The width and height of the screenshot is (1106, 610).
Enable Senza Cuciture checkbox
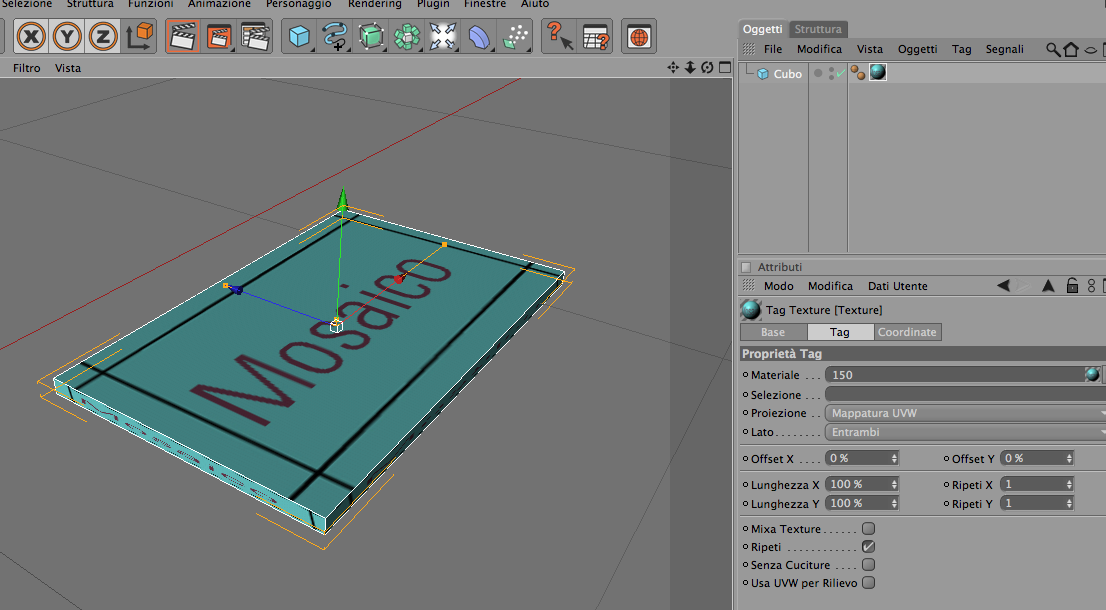pyautogui.click(x=868, y=565)
